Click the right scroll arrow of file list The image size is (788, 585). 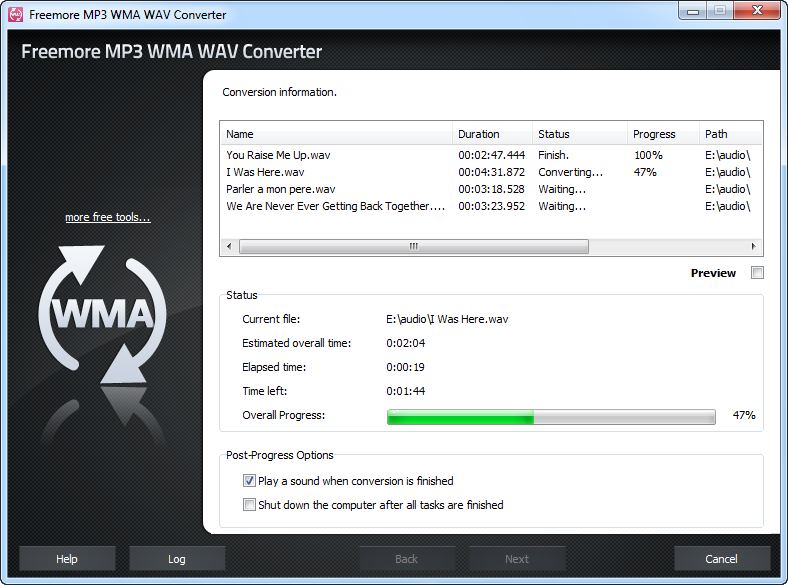[x=753, y=246]
